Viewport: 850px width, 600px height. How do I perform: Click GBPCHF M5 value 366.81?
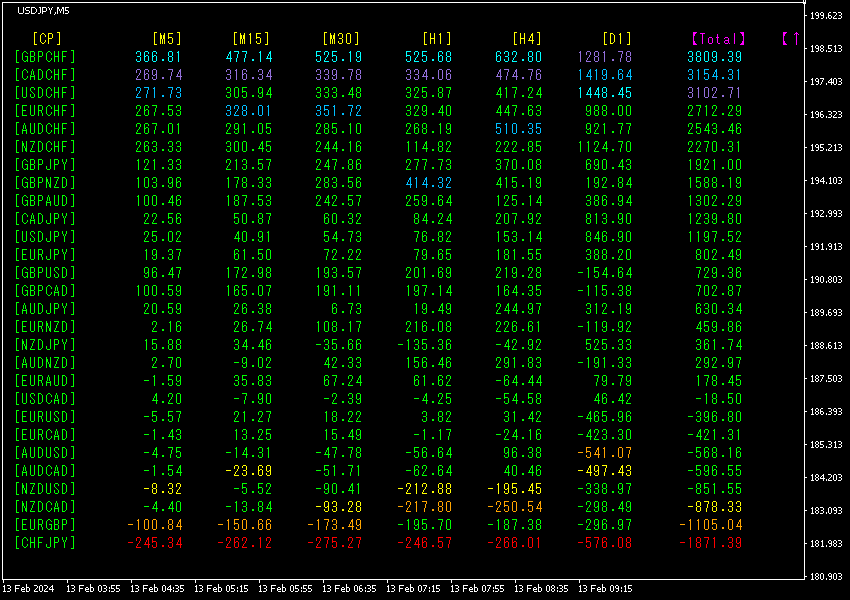pyautogui.click(x=158, y=56)
